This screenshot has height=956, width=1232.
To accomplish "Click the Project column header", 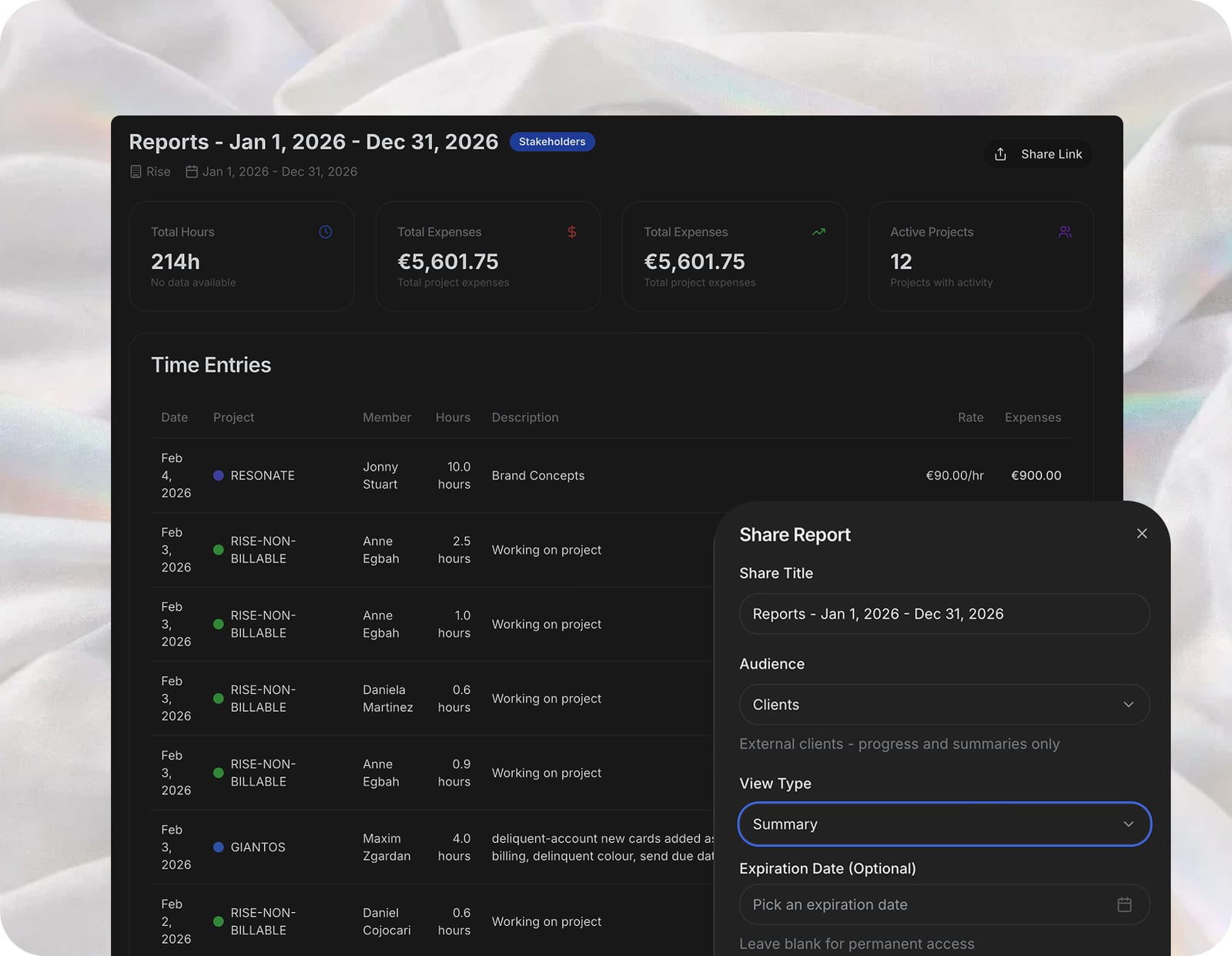I will click(233, 418).
